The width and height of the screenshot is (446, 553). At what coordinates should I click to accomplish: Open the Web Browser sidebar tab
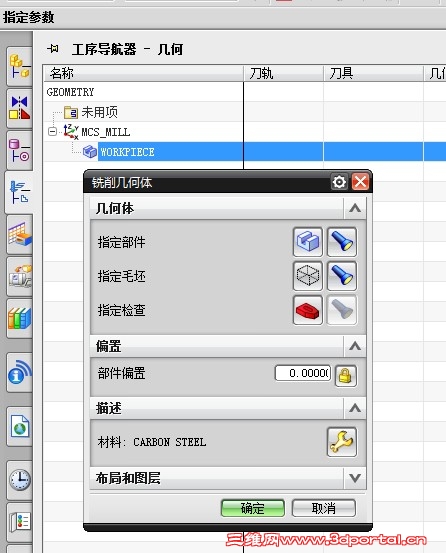(x=19, y=426)
